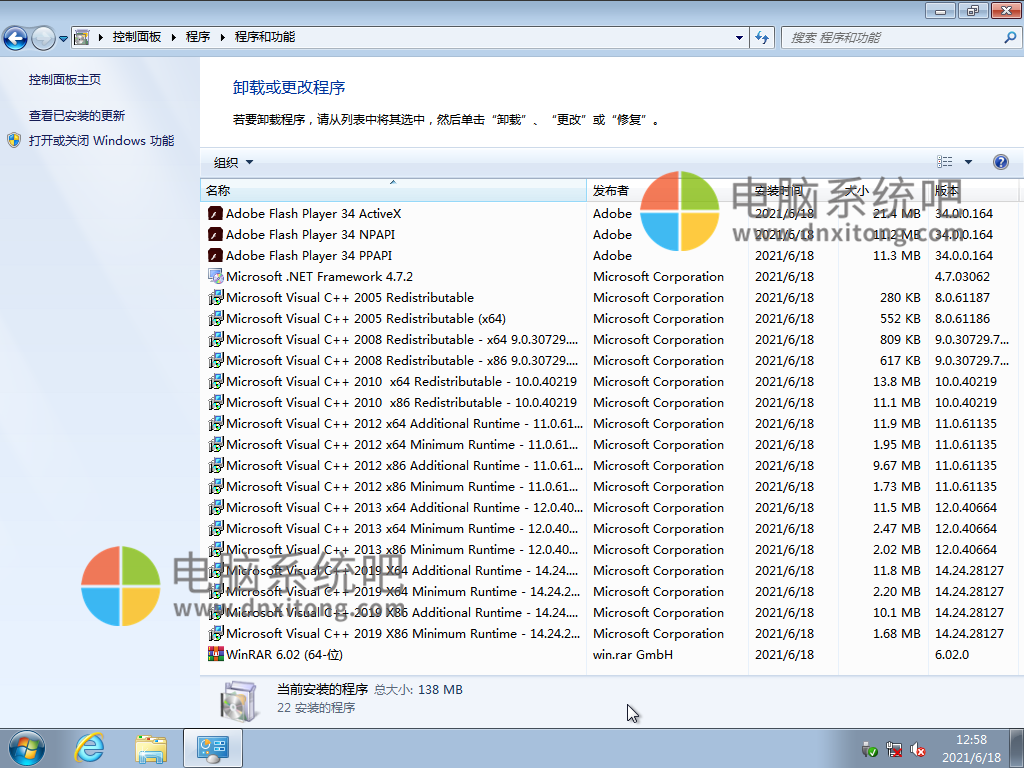The image size is (1024, 768).
Task: Click the search magnifier icon
Action: (x=1010, y=38)
